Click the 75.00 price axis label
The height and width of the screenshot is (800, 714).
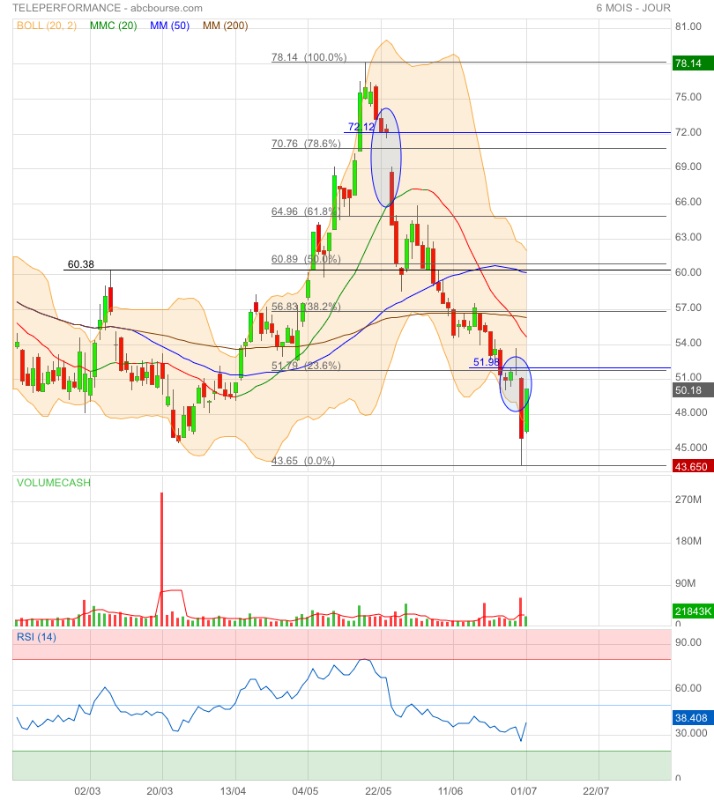688,97
